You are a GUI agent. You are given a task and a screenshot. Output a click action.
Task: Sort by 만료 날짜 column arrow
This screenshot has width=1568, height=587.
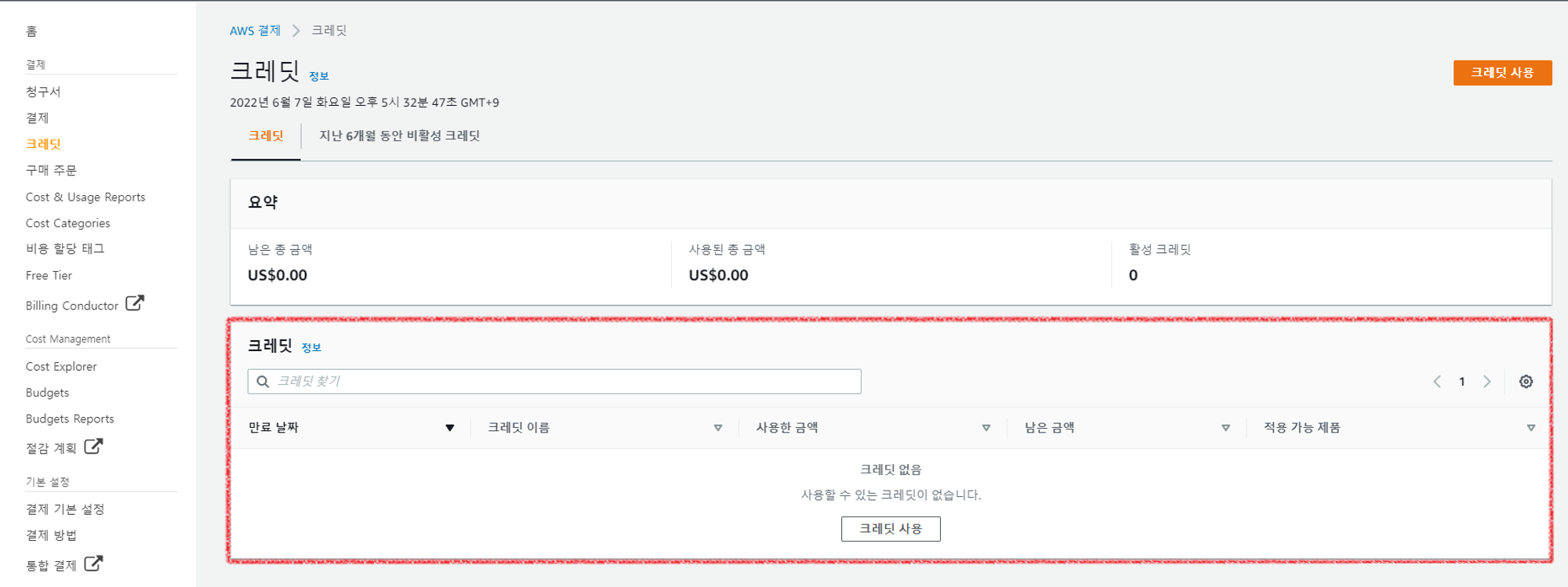click(x=450, y=428)
